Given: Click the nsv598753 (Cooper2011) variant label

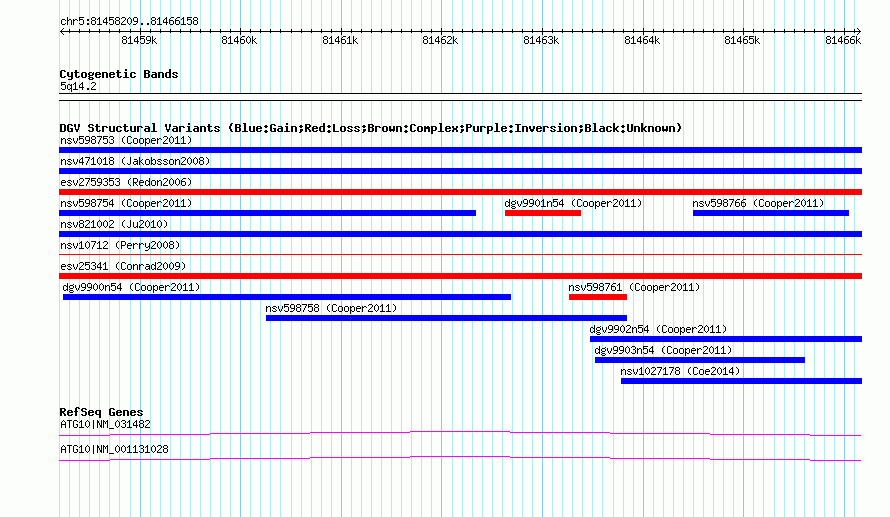Looking at the screenshot, I should (x=126, y=140).
